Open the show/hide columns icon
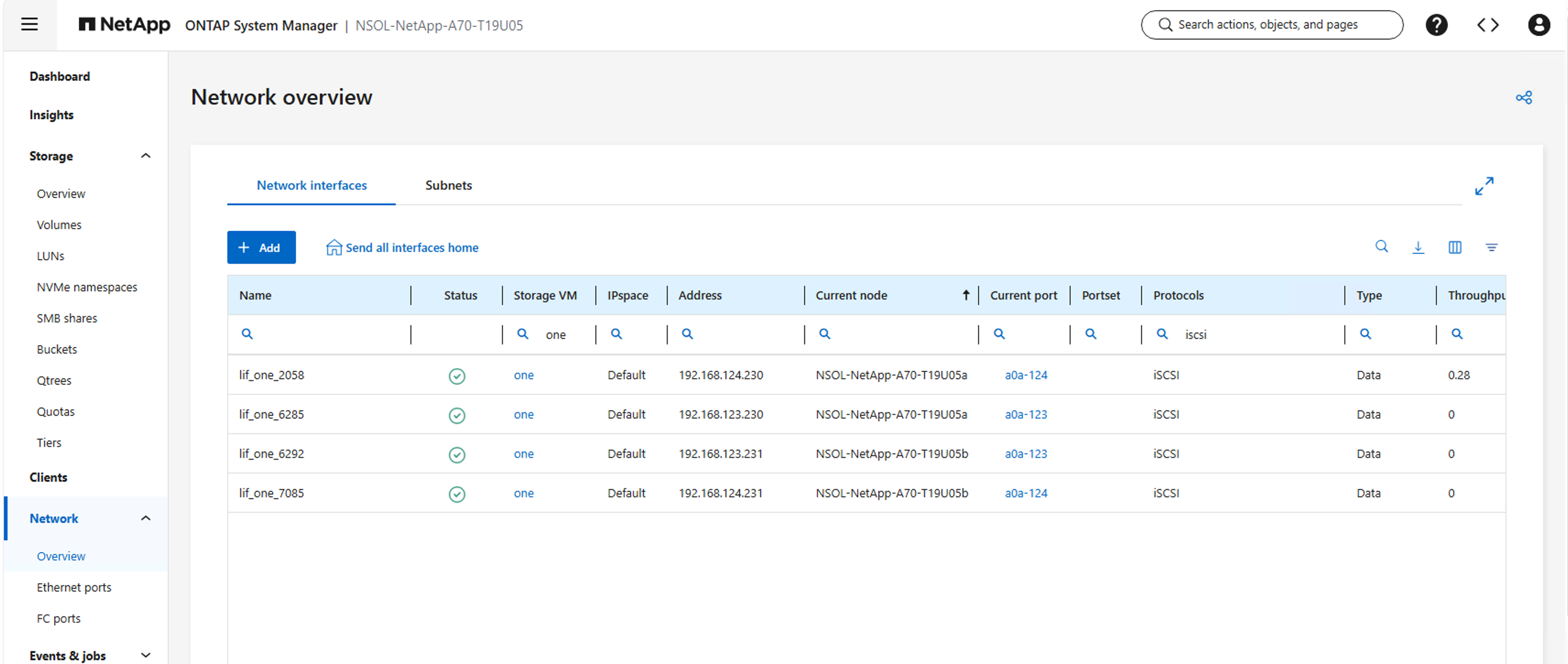The width and height of the screenshot is (1568, 664). [1455, 247]
